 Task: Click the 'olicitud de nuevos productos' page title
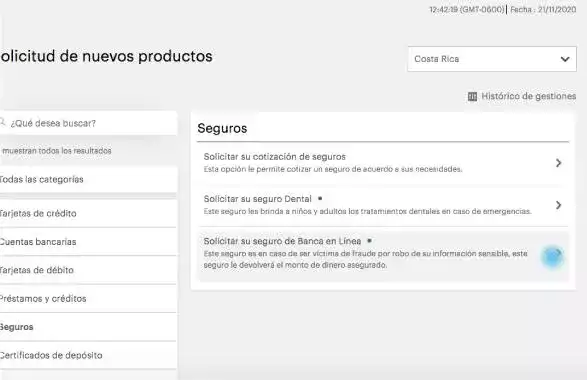point(106,56)
